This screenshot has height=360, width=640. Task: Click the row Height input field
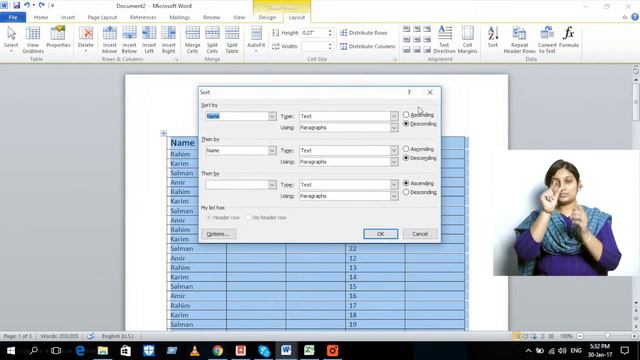pyautogui.click(x=314, y=33)
